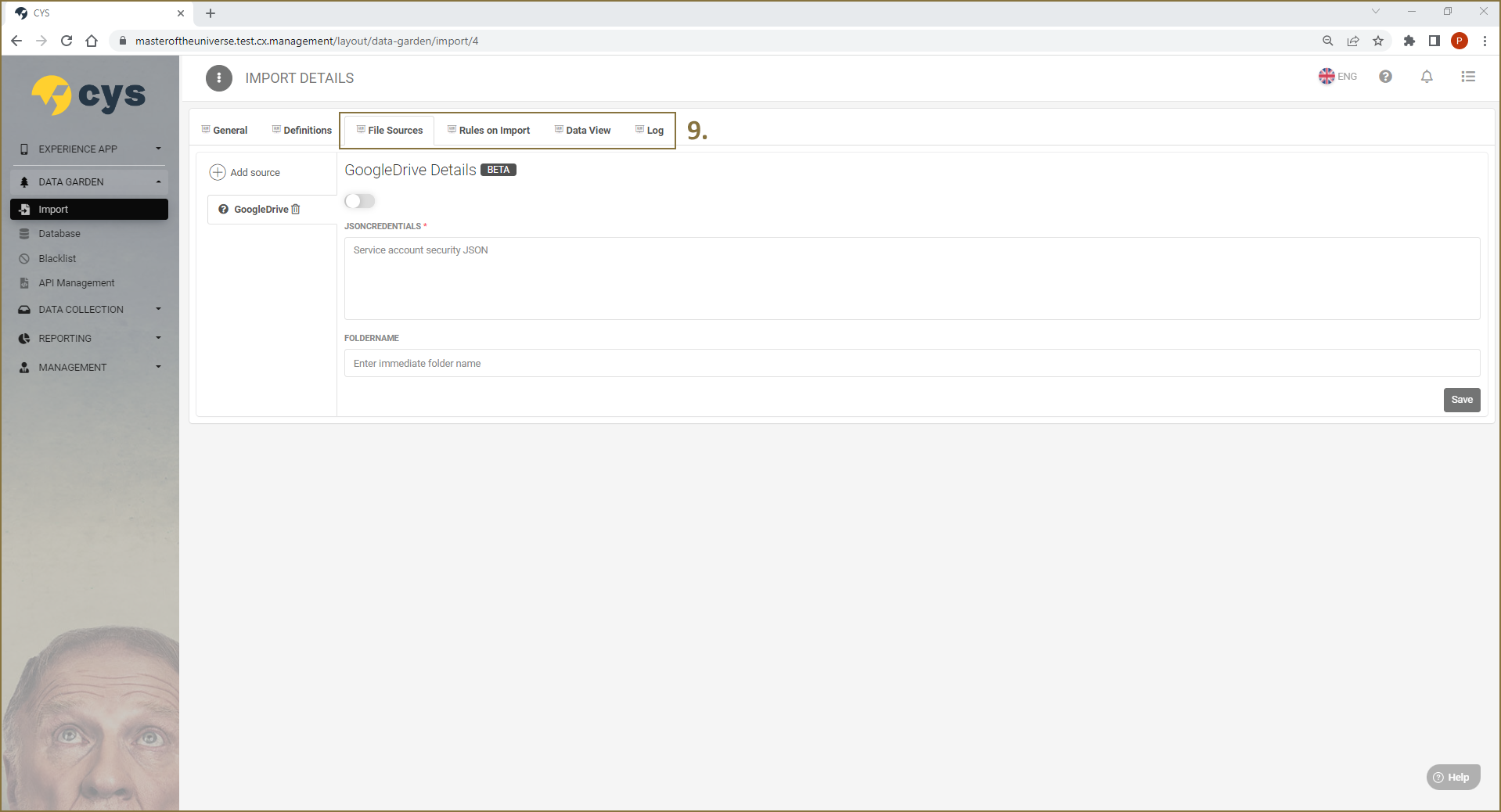Screen dimensions: 1501x812
Task: Open the Rules on Import tab
Action: (489, 130)
